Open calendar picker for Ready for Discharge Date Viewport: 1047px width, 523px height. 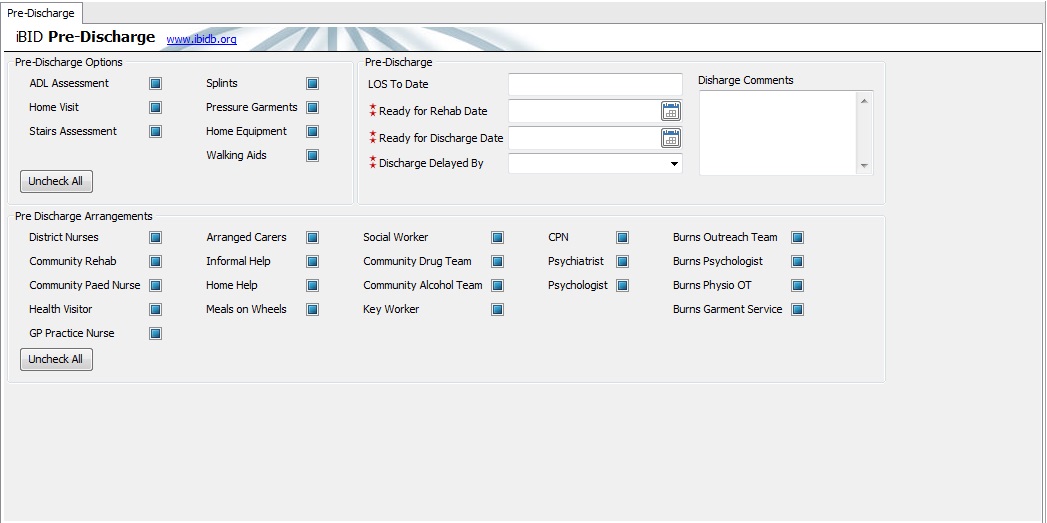[670, 138]
